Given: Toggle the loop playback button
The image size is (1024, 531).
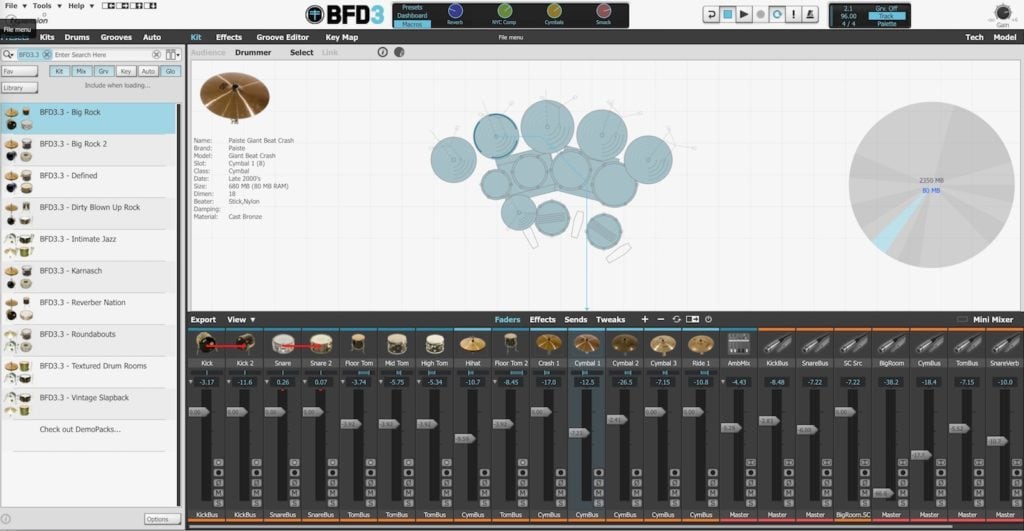Looking at the screenshot, I should (777, 14).
